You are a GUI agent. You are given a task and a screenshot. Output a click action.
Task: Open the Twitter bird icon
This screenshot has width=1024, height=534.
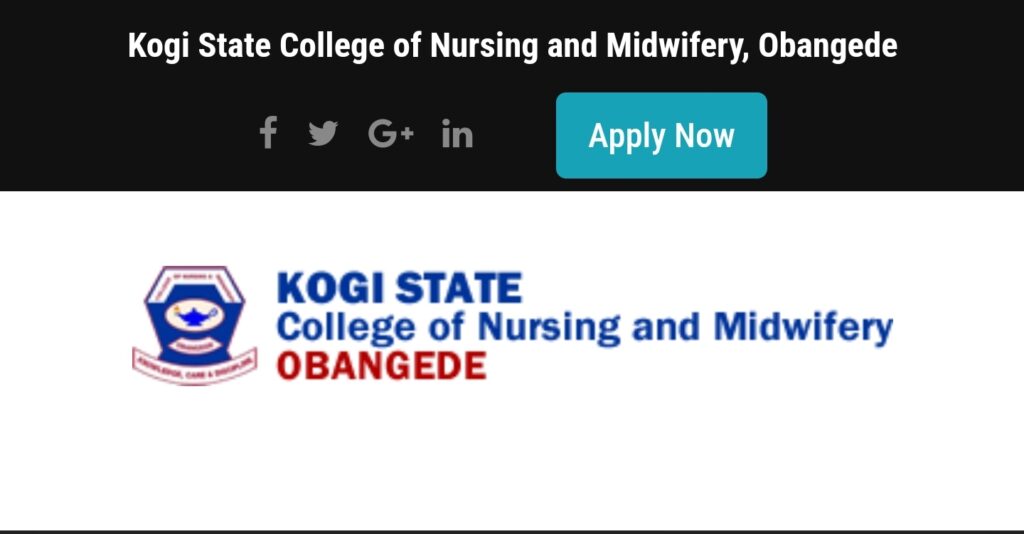click(x=323, y=134)
